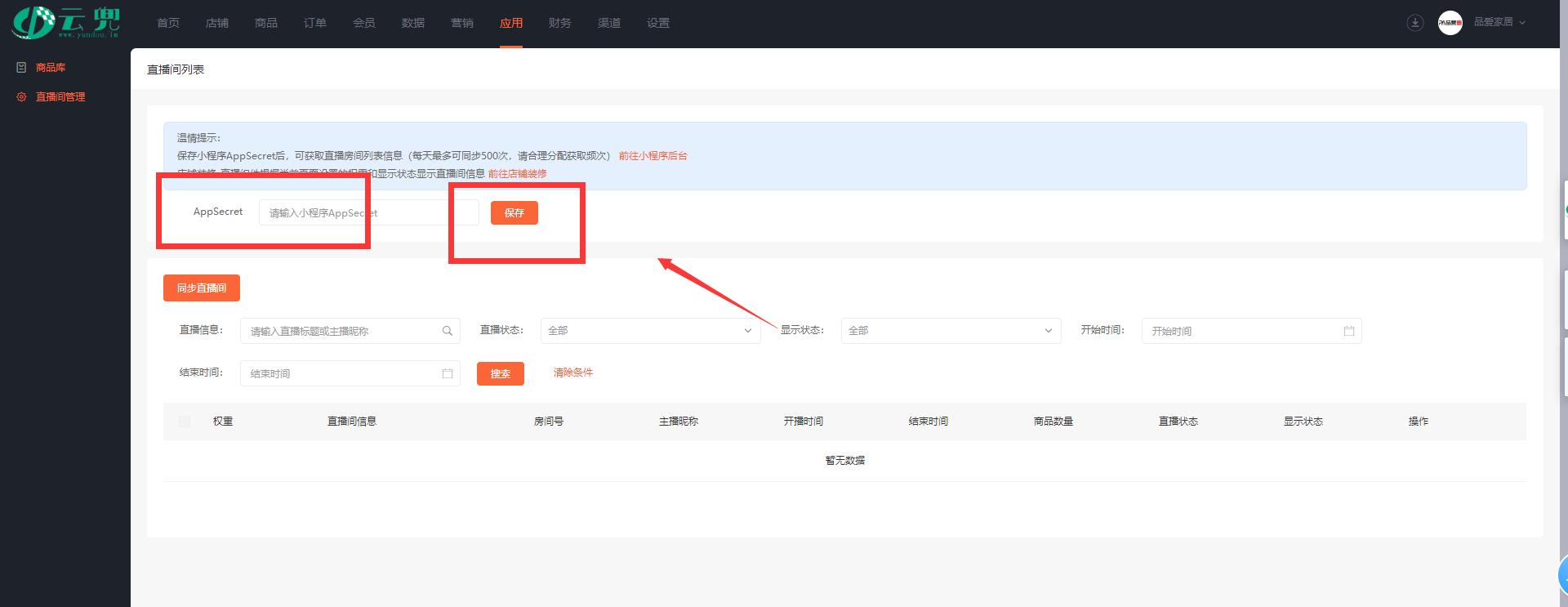Click the 同步直播间 button
This screenshot has height=607, width=1568.
tap(202, 288)
